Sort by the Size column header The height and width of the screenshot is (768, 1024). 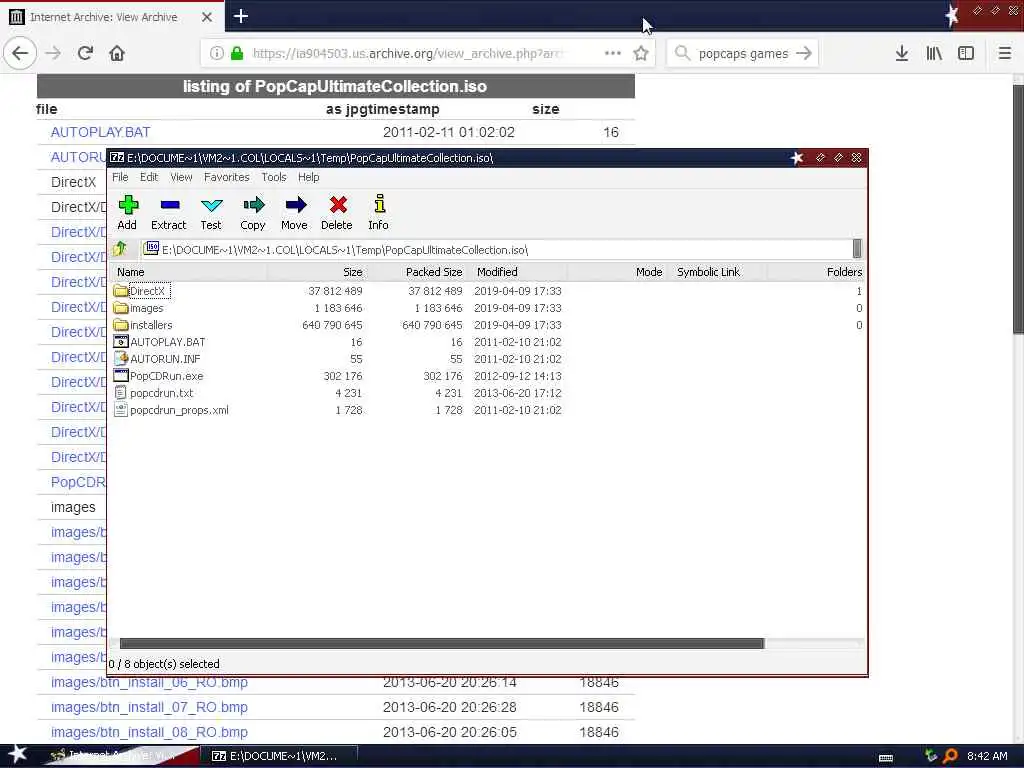pyautogui.click(x=316, y=272)
